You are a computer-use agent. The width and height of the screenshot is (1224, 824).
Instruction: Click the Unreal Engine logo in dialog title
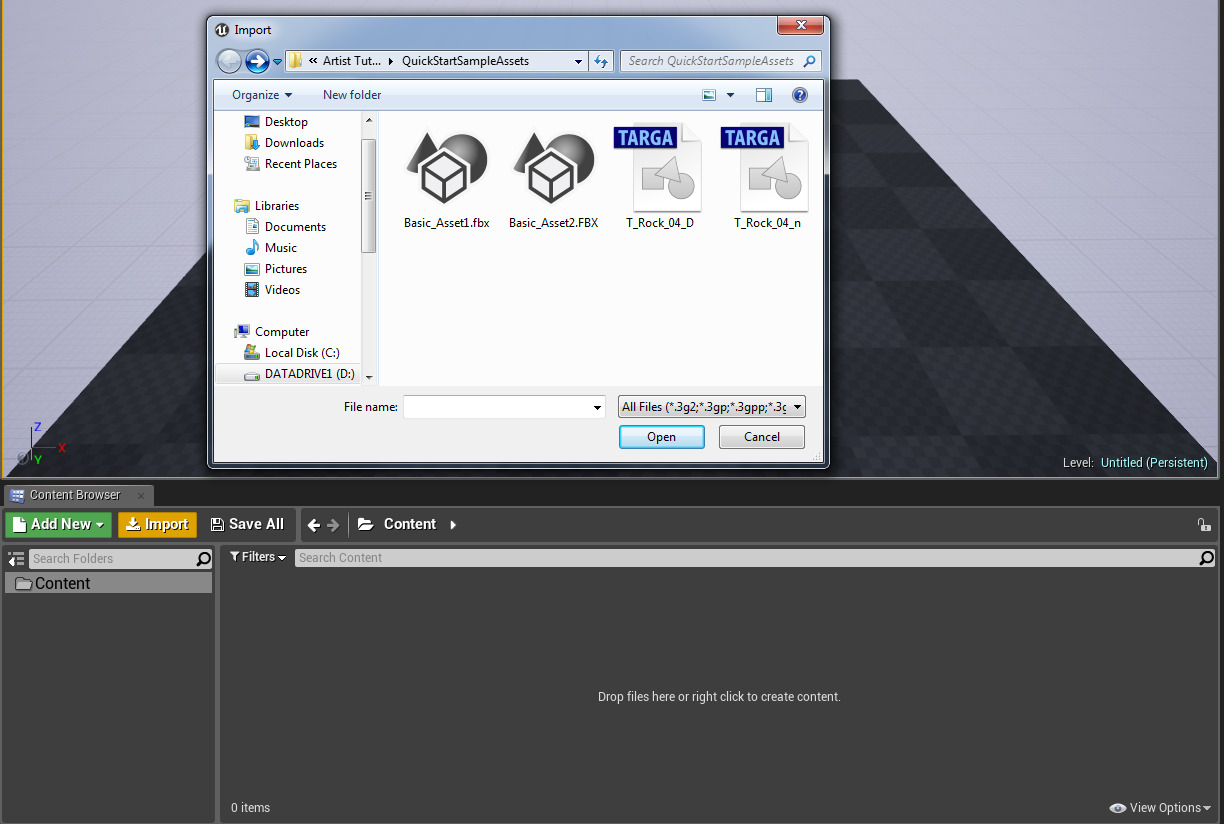click(x=222, y=30)
